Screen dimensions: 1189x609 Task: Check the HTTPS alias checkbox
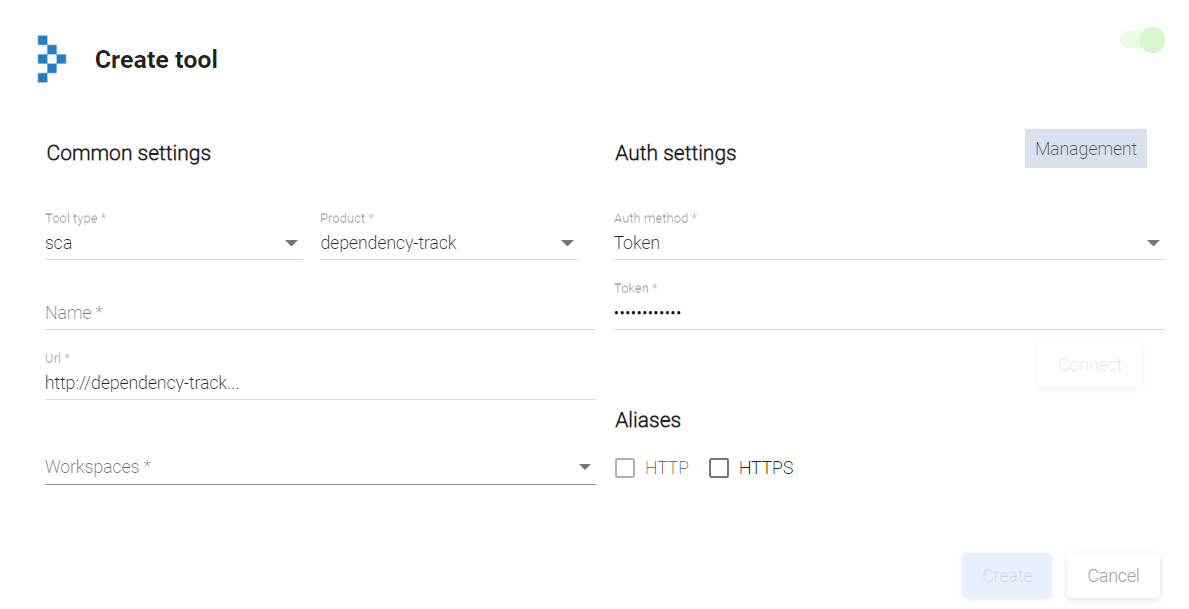[x=719, y=468]
